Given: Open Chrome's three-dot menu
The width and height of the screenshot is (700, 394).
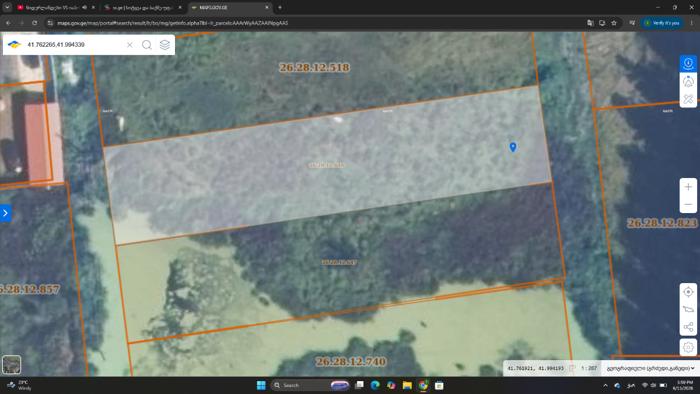Looking at the screenshot, I should 692,23.
